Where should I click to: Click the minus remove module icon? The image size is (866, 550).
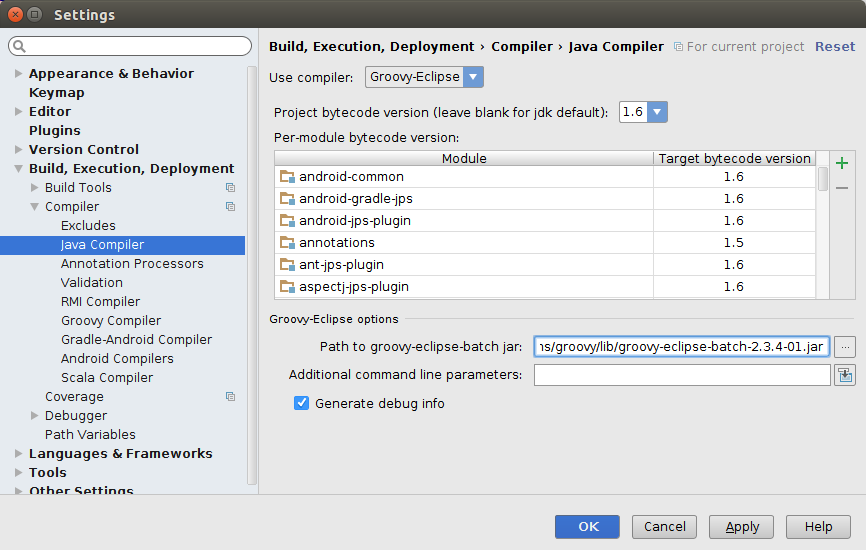coord(842,188)
